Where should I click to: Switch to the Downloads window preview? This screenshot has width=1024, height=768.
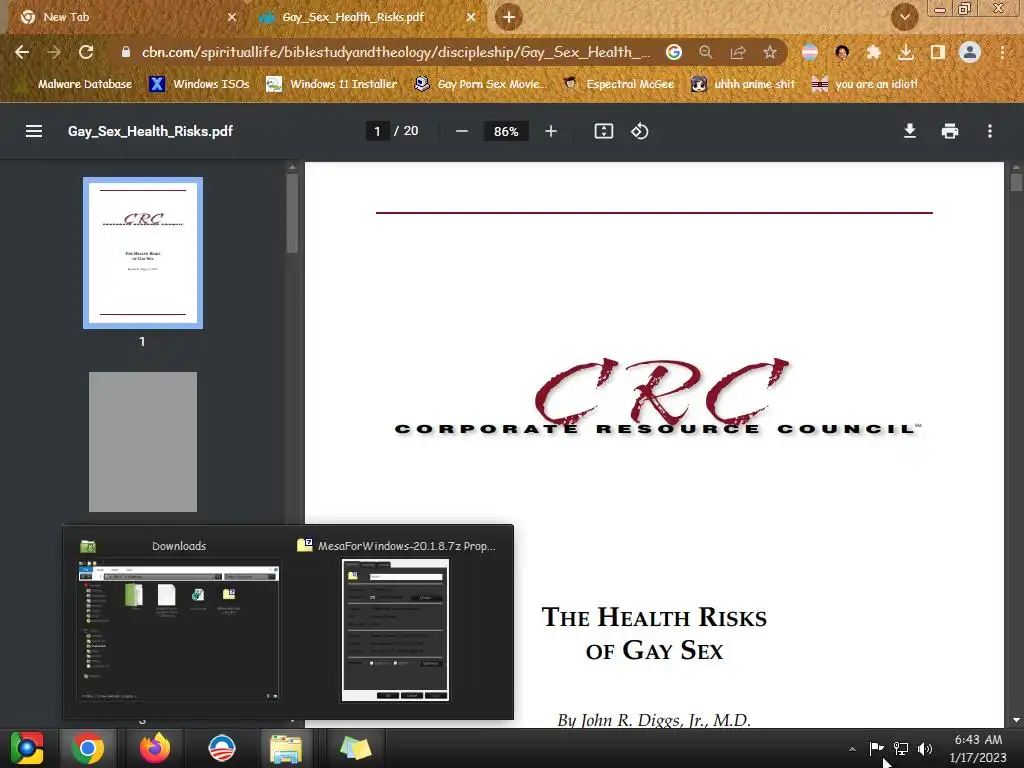coord(178,621)
